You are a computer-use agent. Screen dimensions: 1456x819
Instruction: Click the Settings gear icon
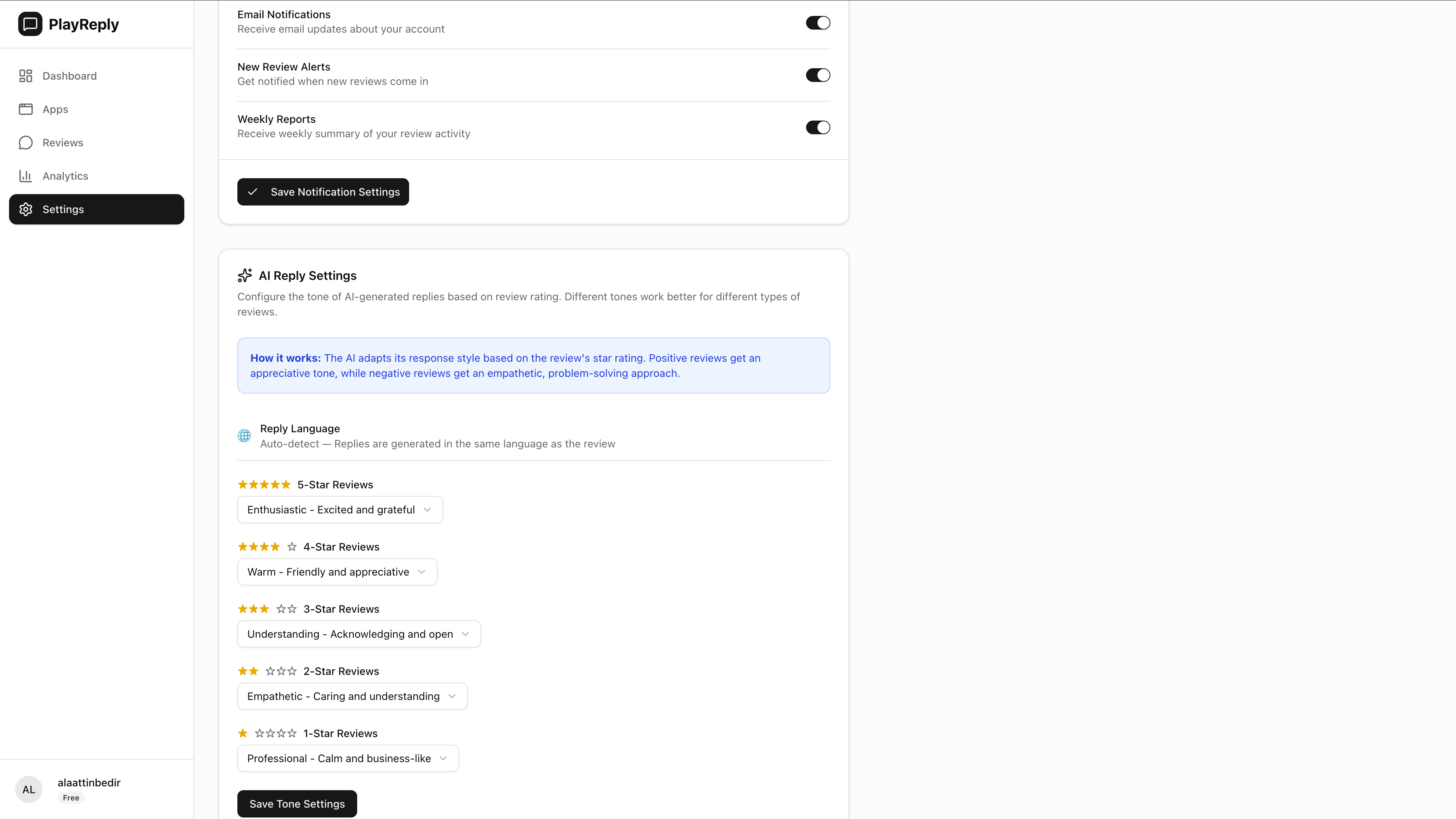point(26,209)
